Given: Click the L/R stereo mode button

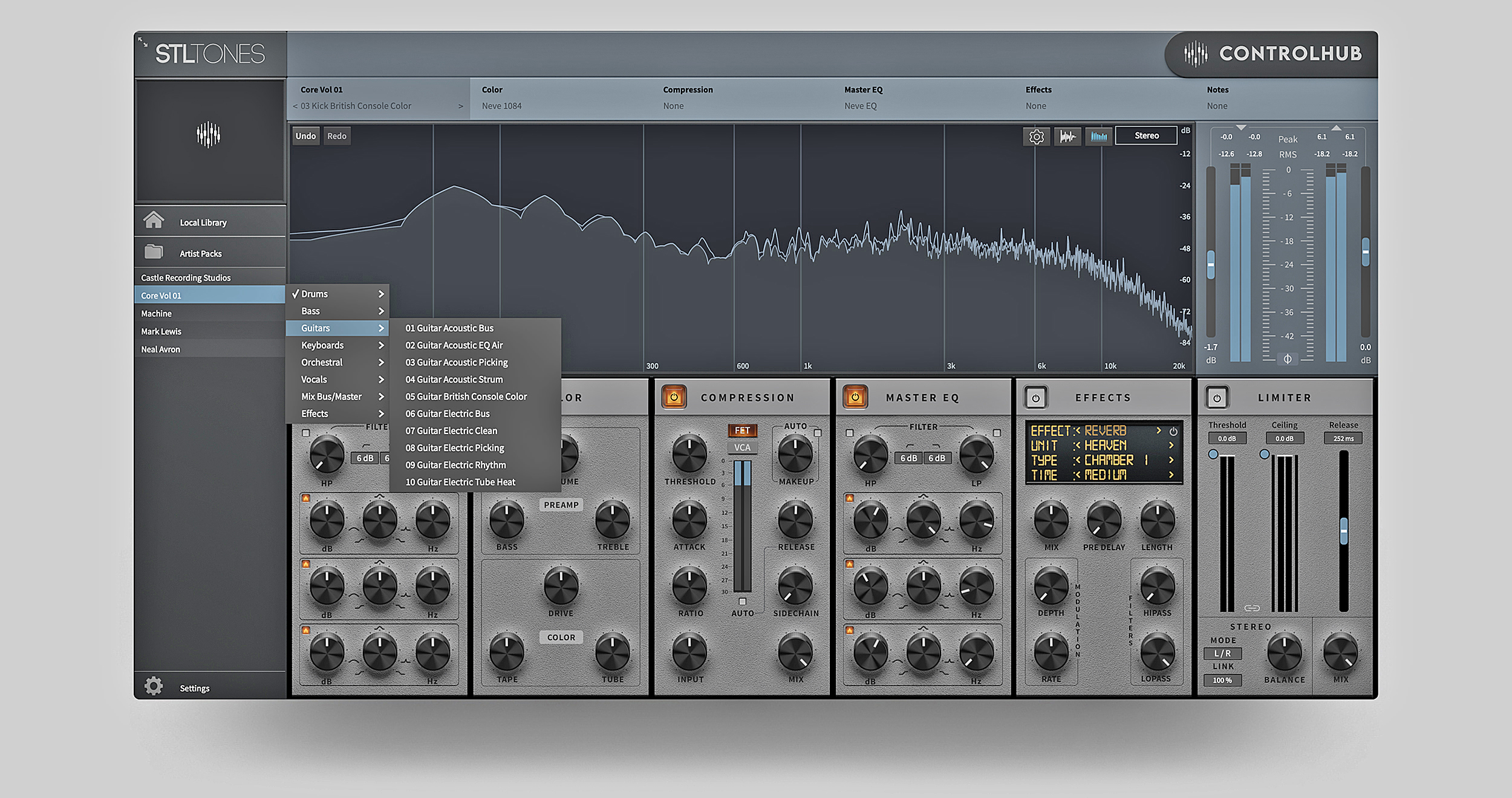Looking at the screenshot, I should 1222,654.
